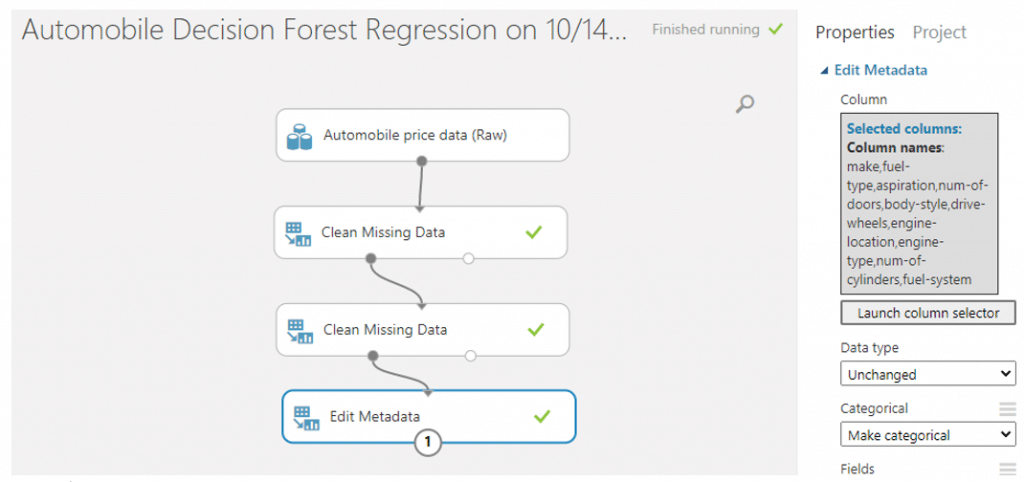Collapse the Edit Metadata properties section
This screenshot has width=1024, height=482.
pos(825,71)
